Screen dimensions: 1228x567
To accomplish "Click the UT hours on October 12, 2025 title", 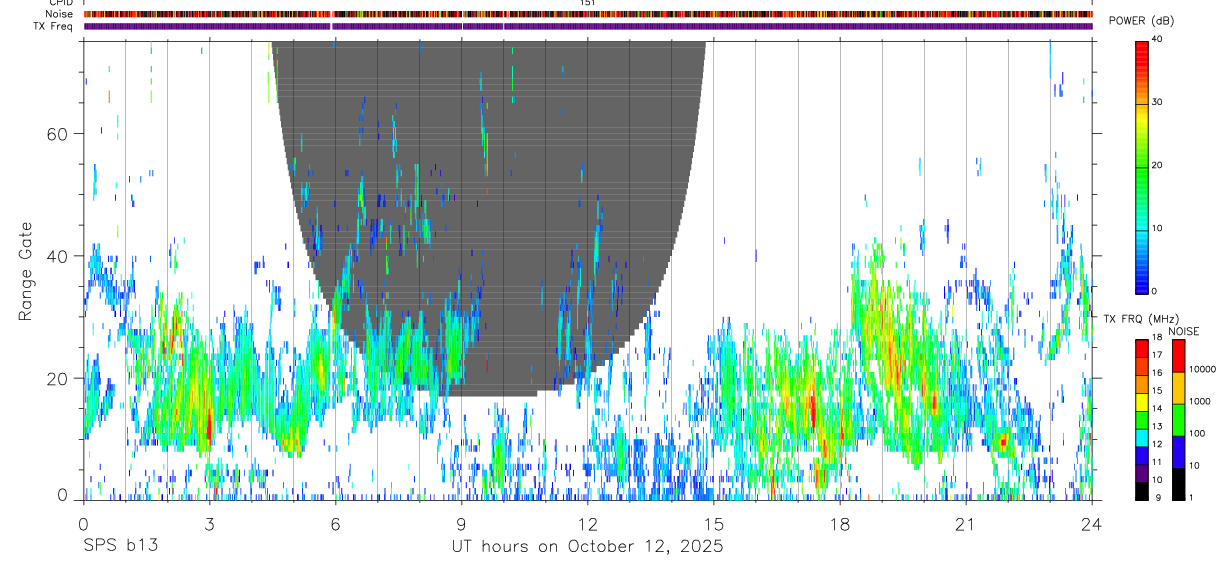I will point(586,547).
